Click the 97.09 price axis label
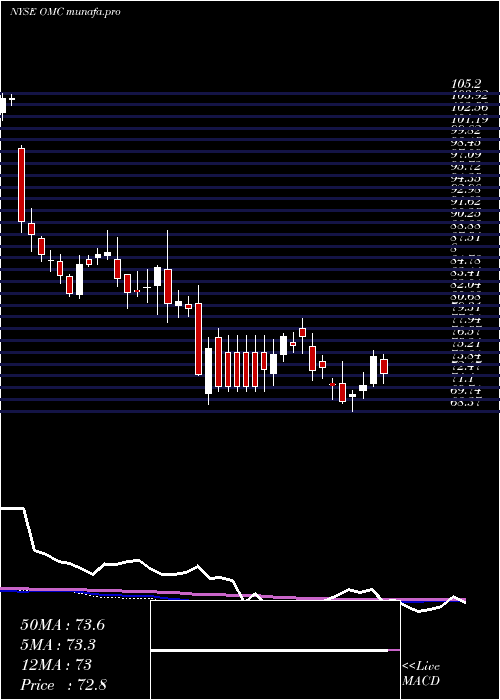The height and width of the screenshot is (700, 500). (x=468, y=154)
